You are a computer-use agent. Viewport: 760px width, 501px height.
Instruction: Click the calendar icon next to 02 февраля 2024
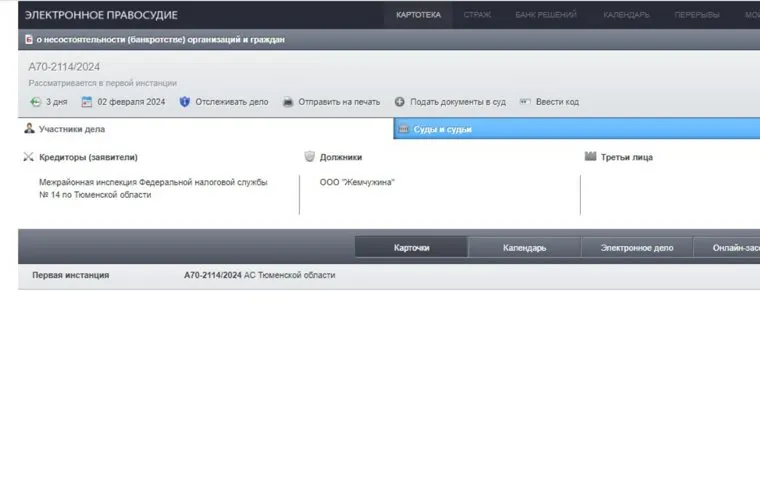[x=87, y=102]
